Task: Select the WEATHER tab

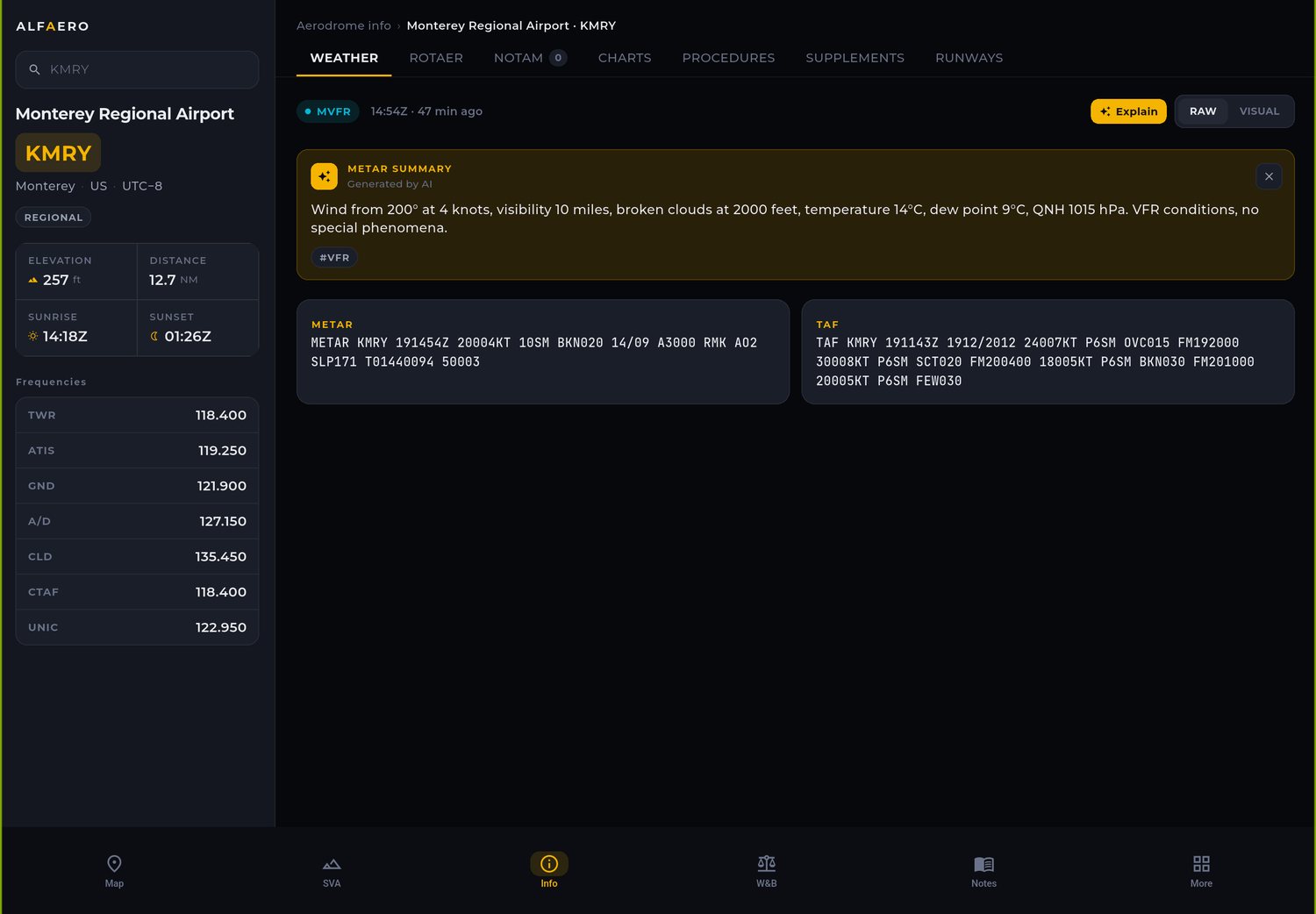Action: click(x=344, y=58)
